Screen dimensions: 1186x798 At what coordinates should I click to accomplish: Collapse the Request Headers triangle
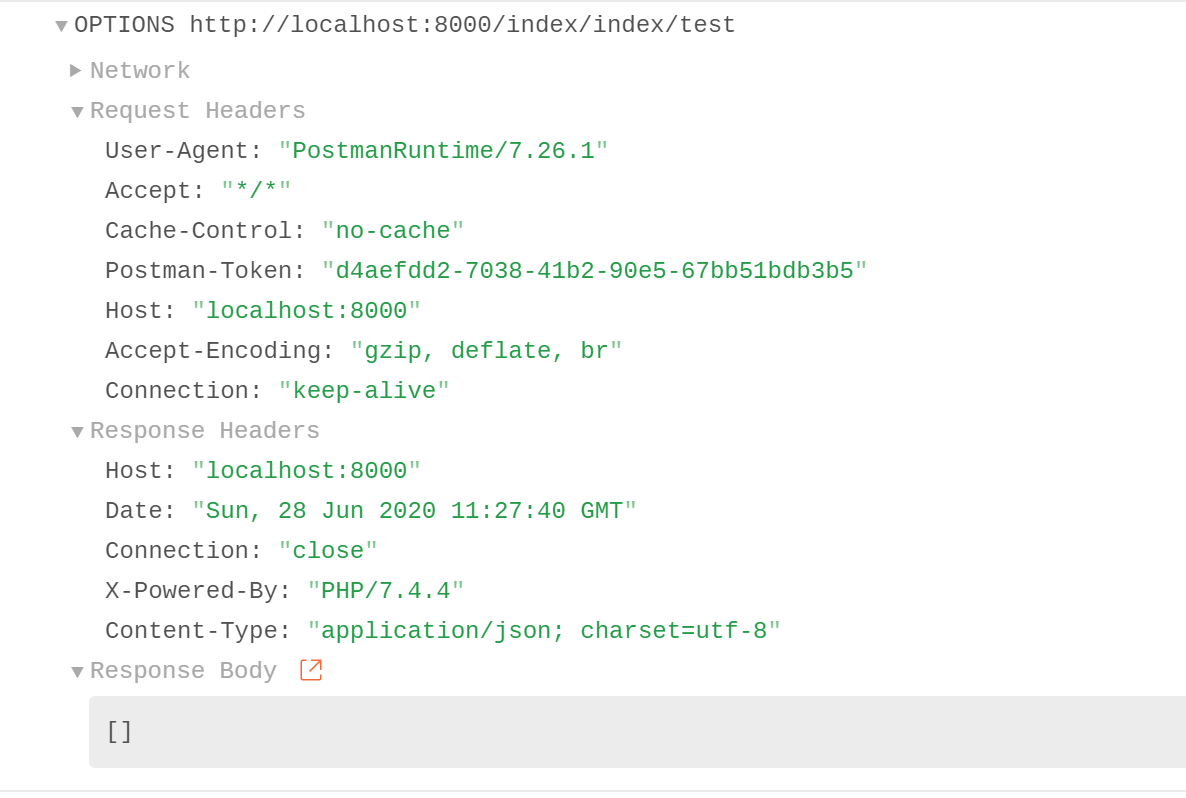coord(77,112)
